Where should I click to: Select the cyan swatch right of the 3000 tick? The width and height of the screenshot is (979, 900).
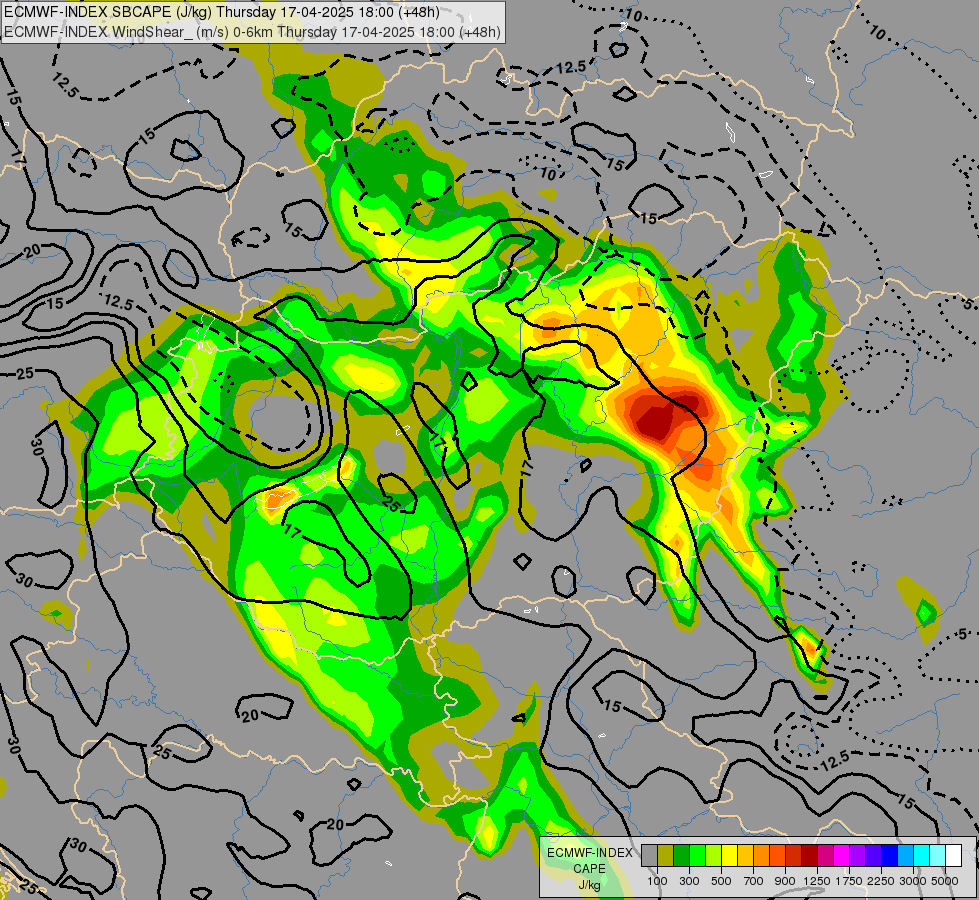921,856
